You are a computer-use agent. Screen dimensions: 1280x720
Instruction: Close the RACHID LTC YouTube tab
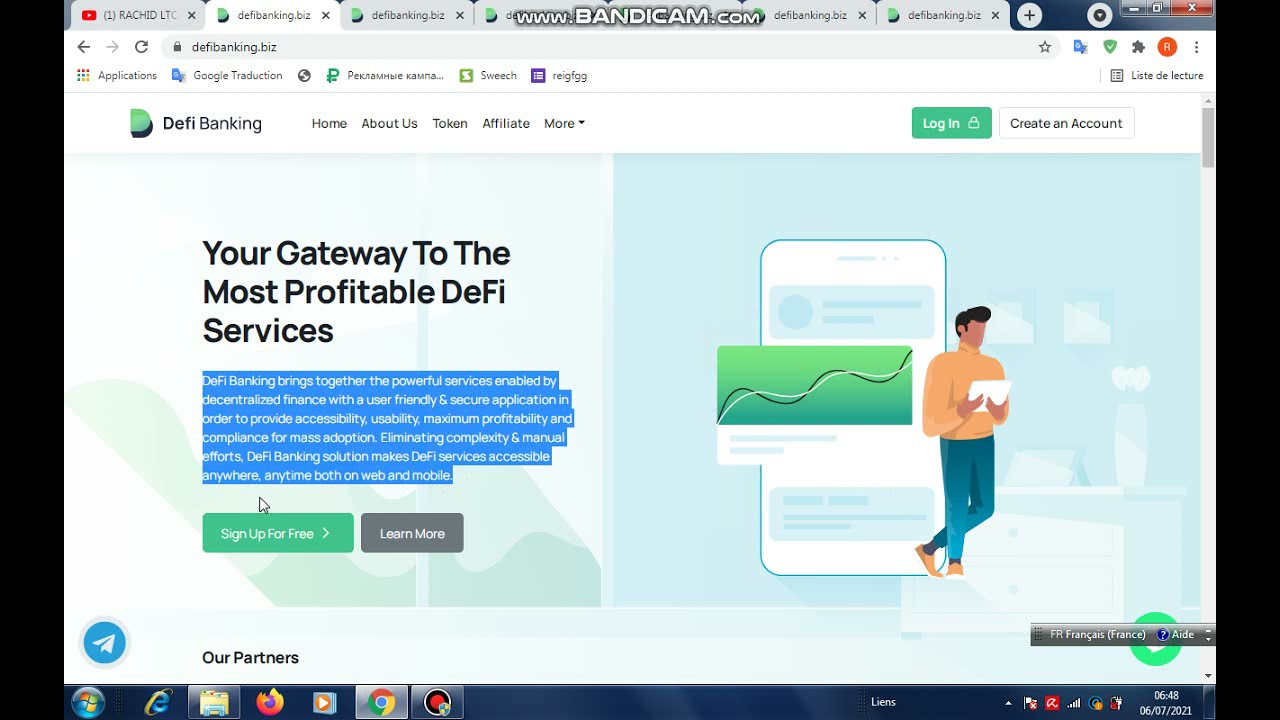[x=191, y=15]
